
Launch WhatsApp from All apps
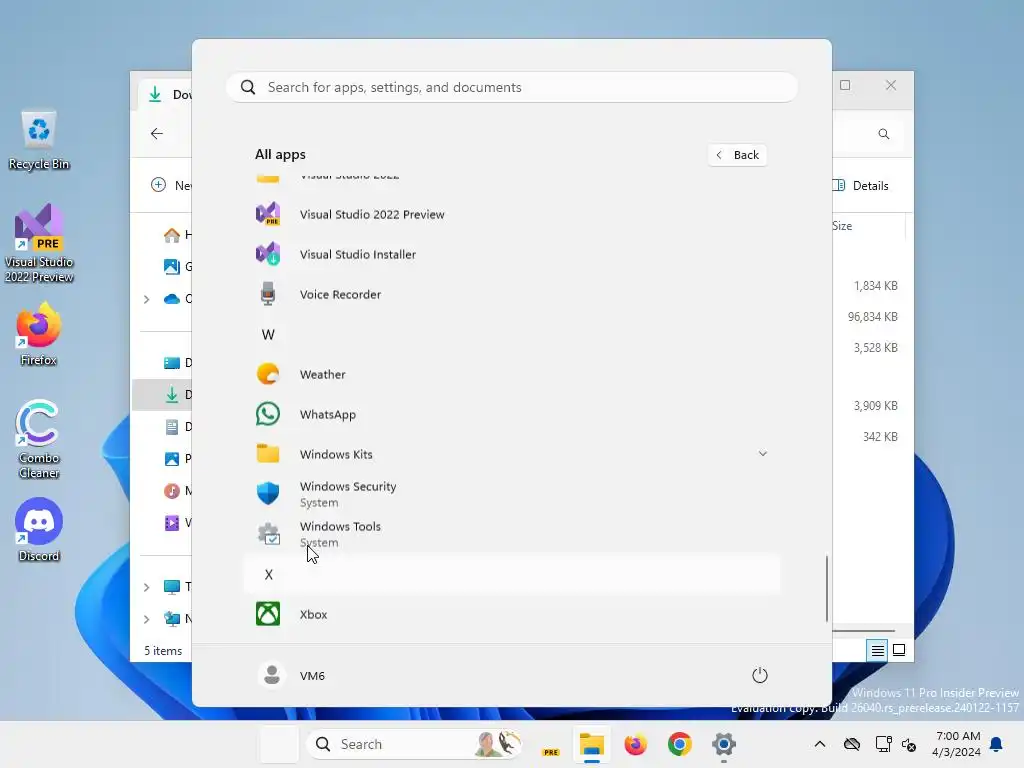[512, 414]
